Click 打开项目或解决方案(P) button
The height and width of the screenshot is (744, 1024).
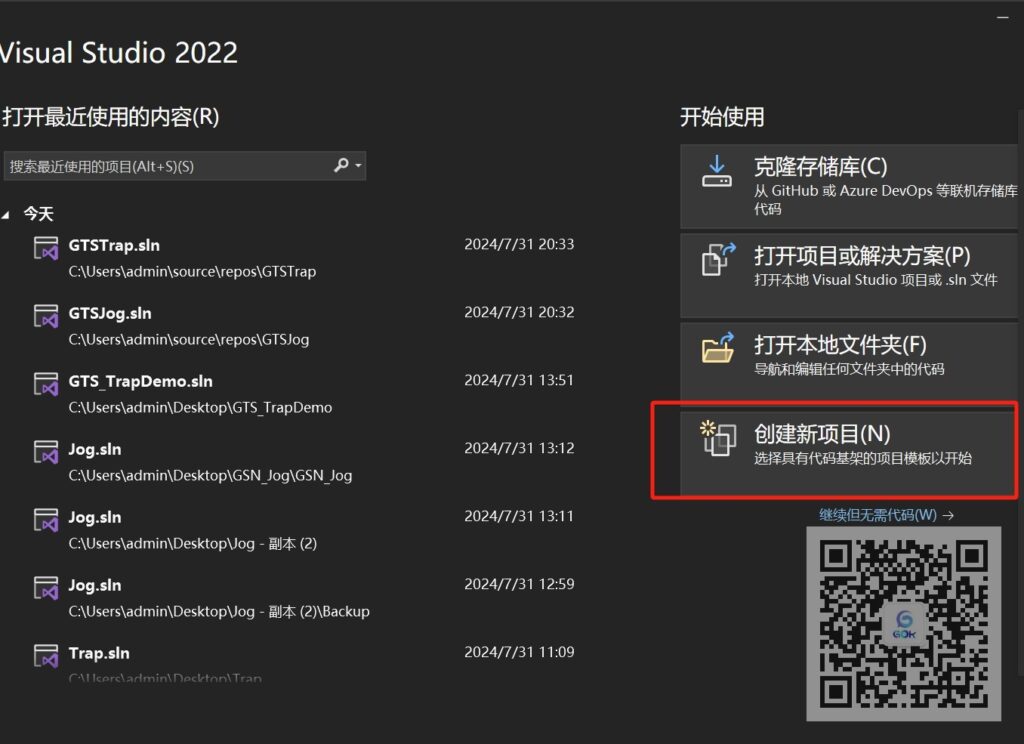click(x=848, y=275)
